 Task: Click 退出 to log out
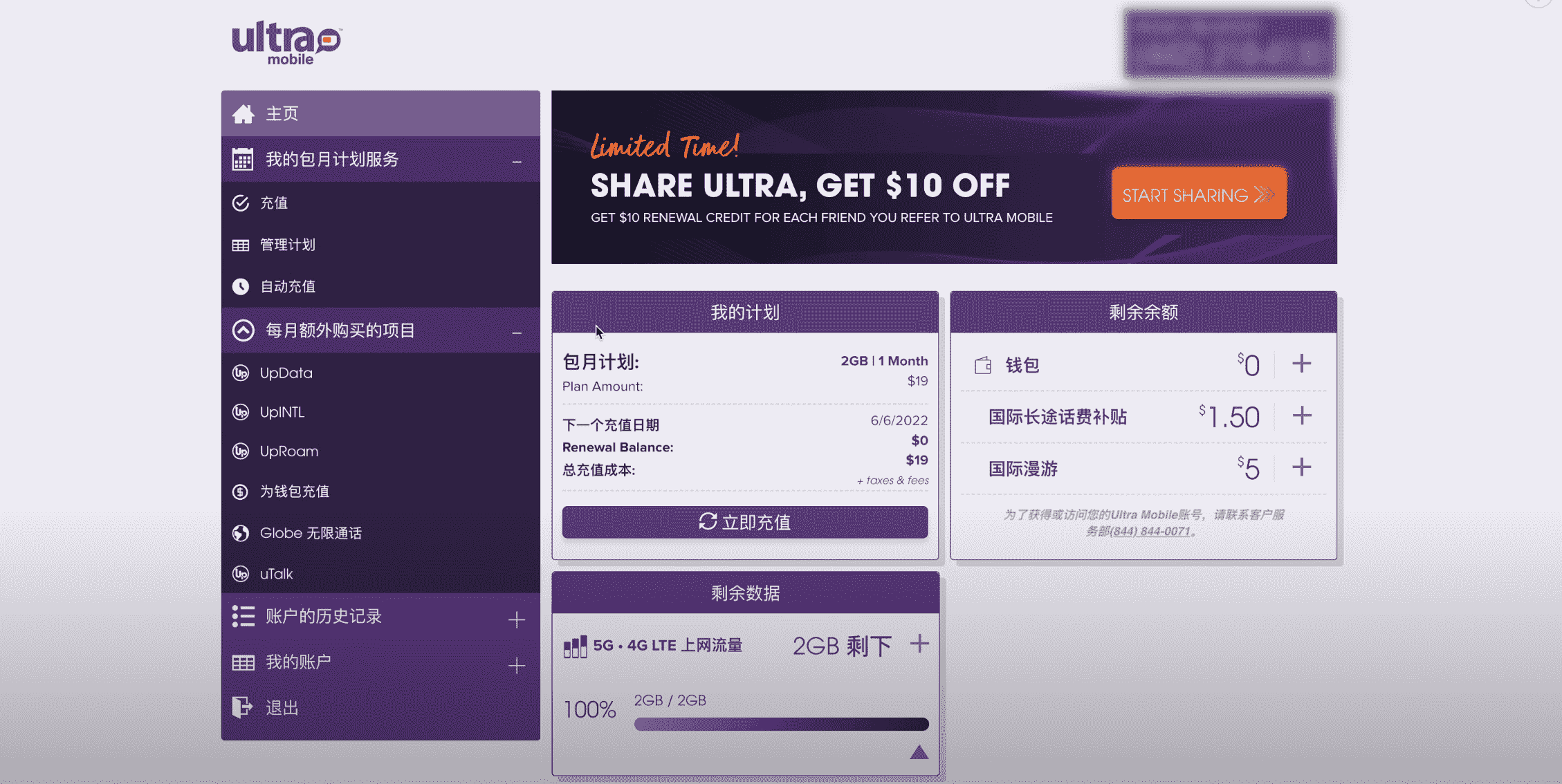pos(380,708)
